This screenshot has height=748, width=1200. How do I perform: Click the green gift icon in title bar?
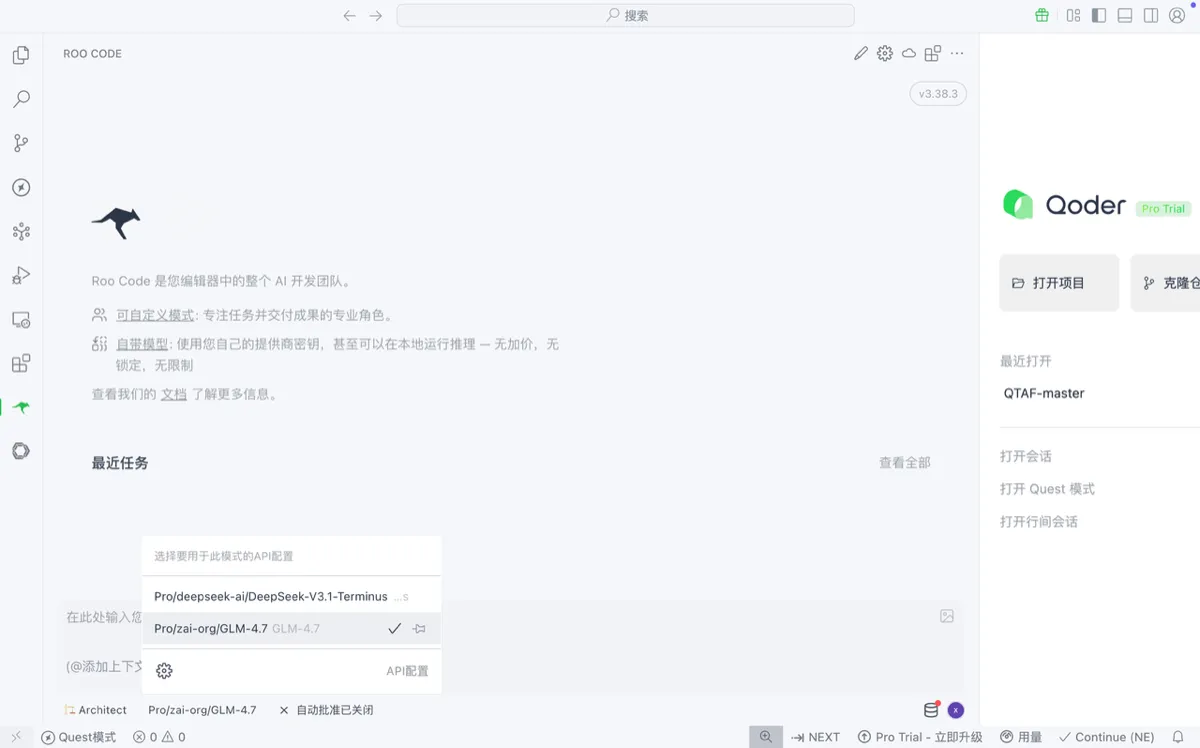coord(1042,15)
